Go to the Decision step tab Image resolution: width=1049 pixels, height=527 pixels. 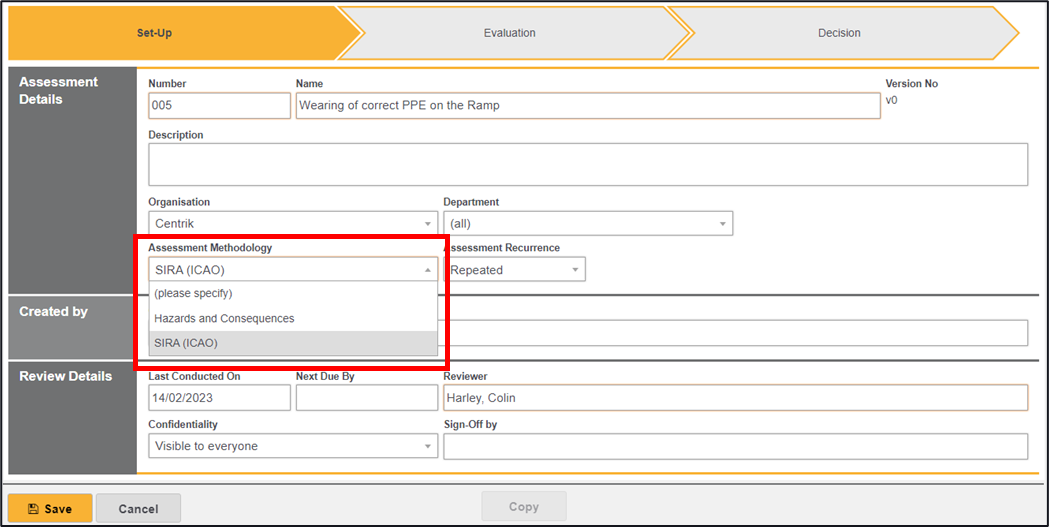point(838,33)
